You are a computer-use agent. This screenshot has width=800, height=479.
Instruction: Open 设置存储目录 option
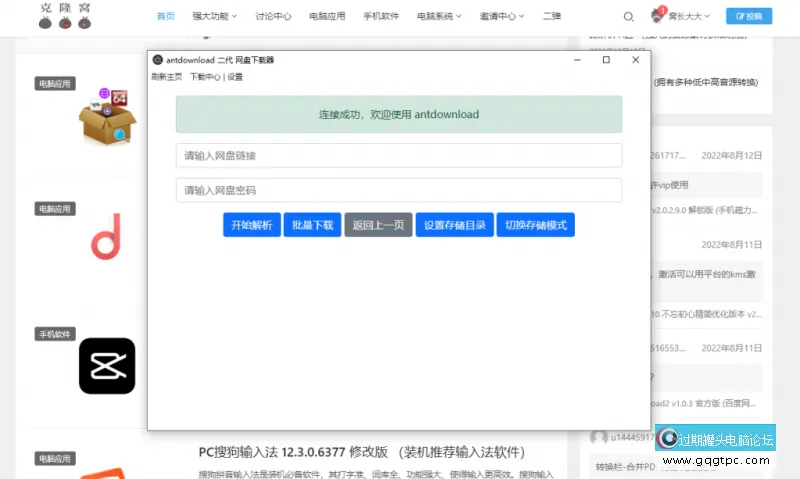(455, 225)
